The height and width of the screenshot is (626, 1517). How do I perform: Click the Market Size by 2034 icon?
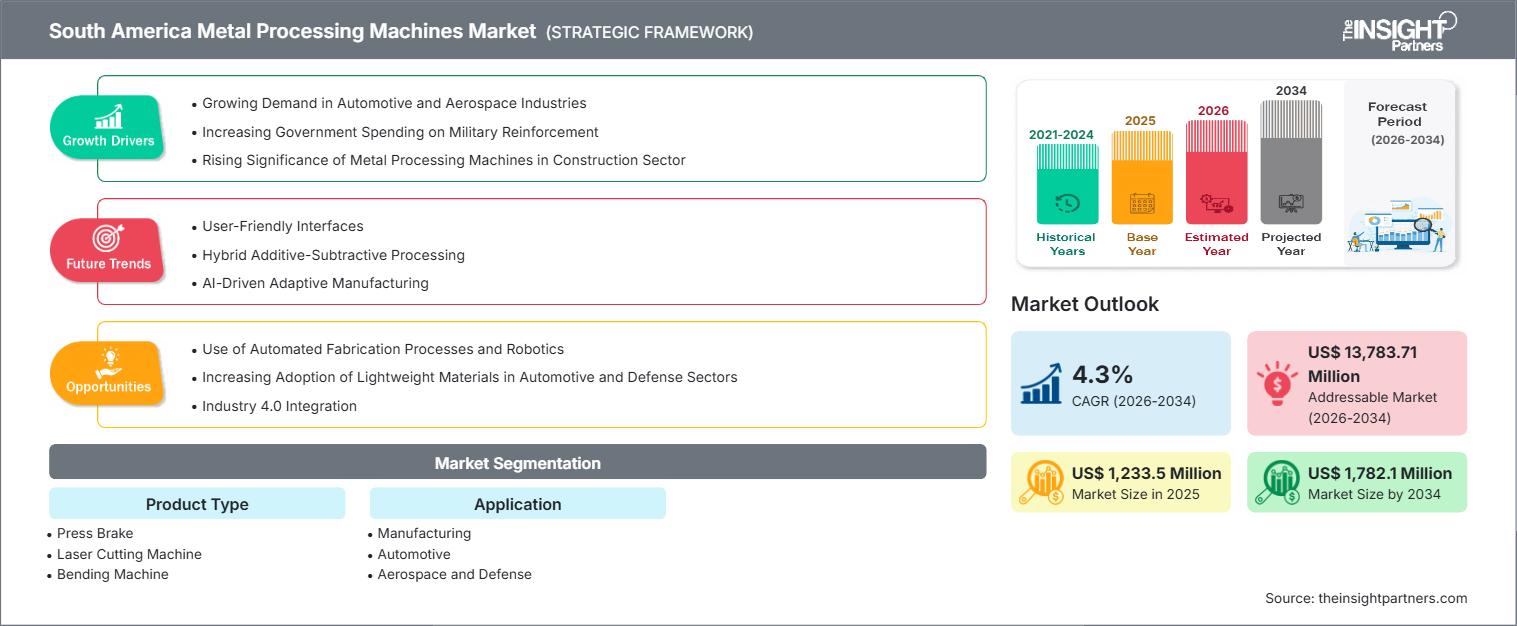[1277, 482]
